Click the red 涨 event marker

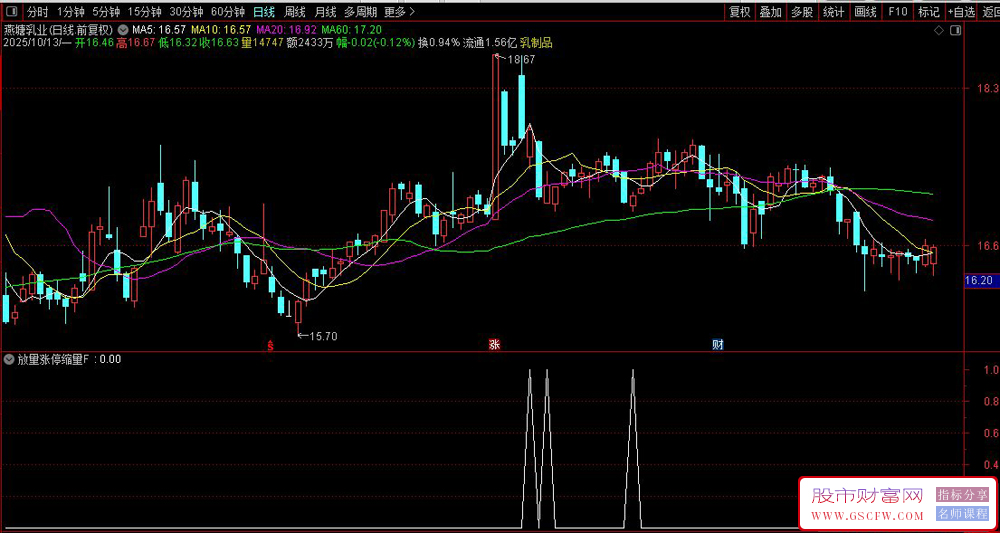(x=494, y=345)
